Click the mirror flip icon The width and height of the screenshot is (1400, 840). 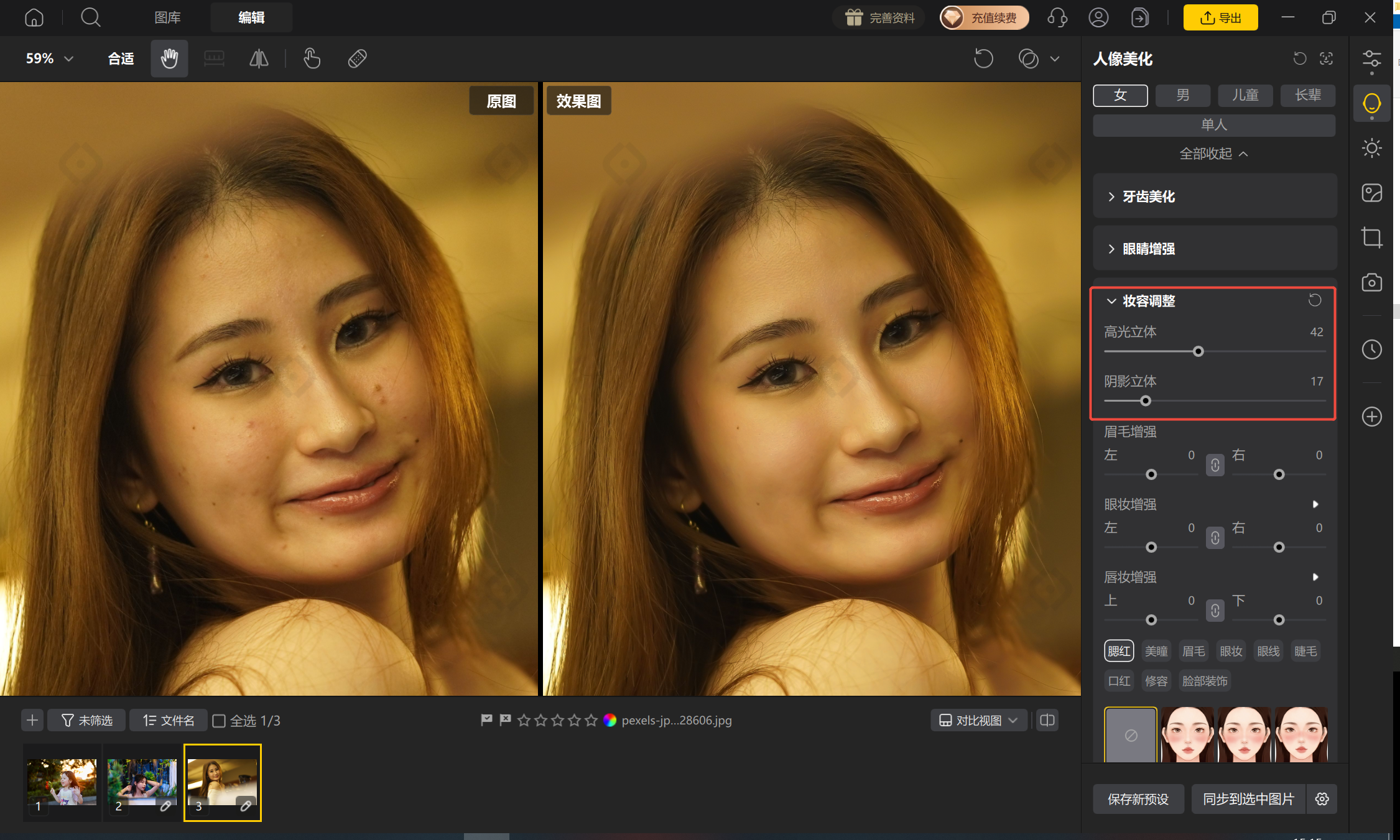(259, 58)
